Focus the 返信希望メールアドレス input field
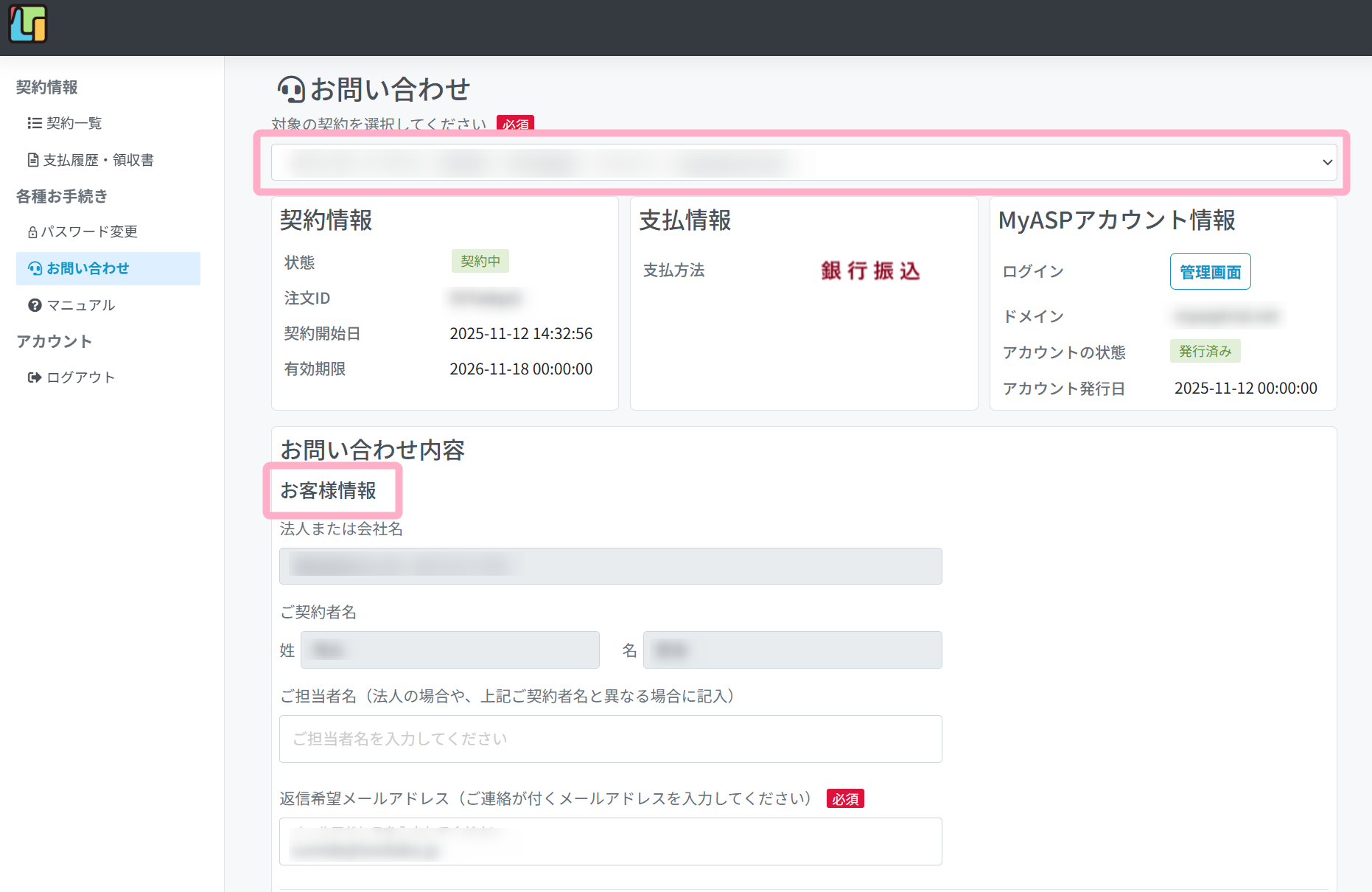This screenshot has height=892, width=1372. [x=610, y=841]
